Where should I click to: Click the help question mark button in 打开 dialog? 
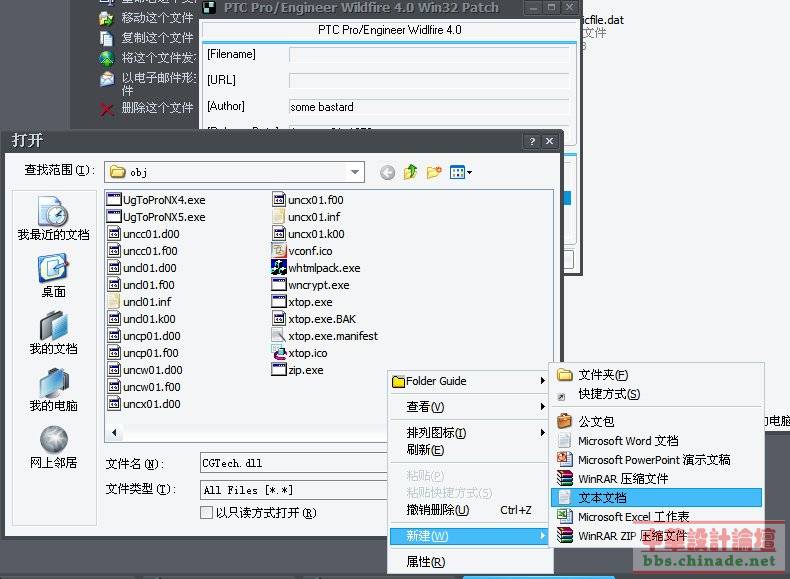point(532,142)
